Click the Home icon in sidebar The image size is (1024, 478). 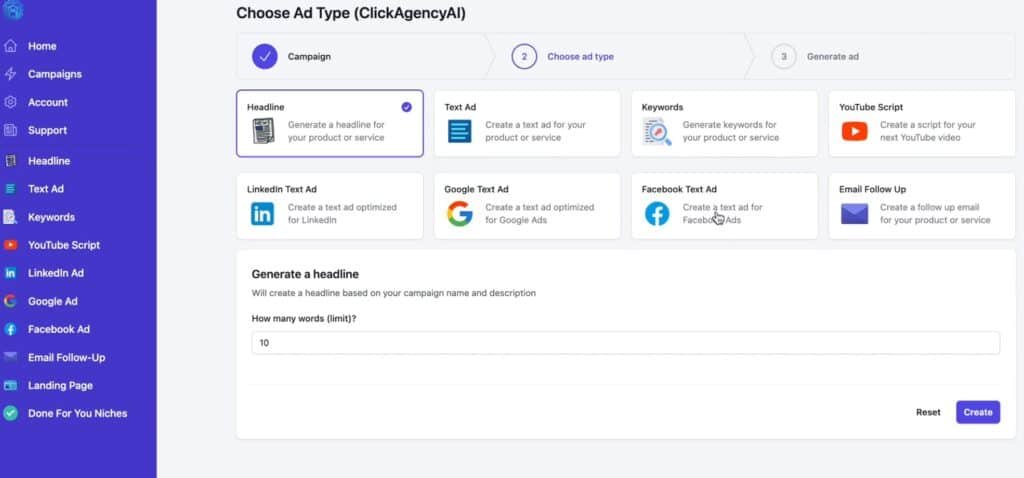pyautogui.click(x=10, y=46)
